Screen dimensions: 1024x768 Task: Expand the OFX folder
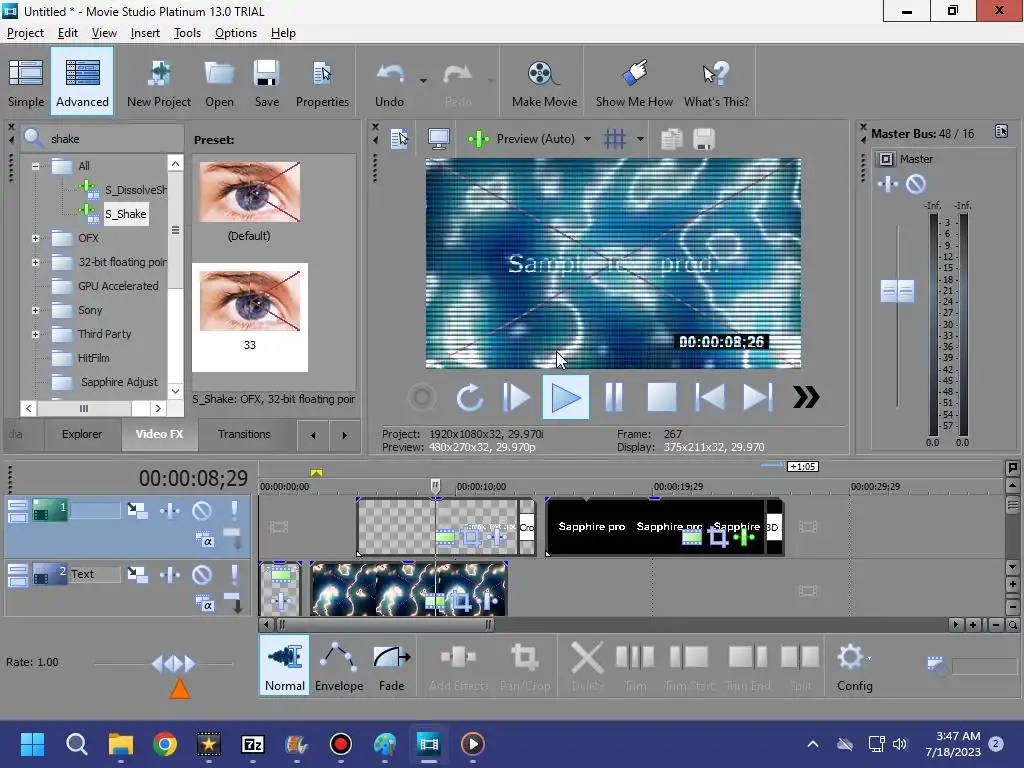[x=35, y=238]
